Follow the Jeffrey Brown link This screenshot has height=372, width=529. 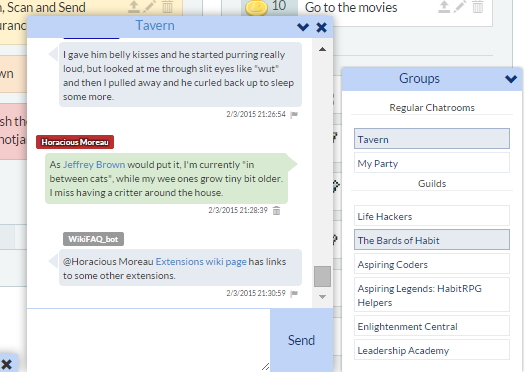(94, 165)
